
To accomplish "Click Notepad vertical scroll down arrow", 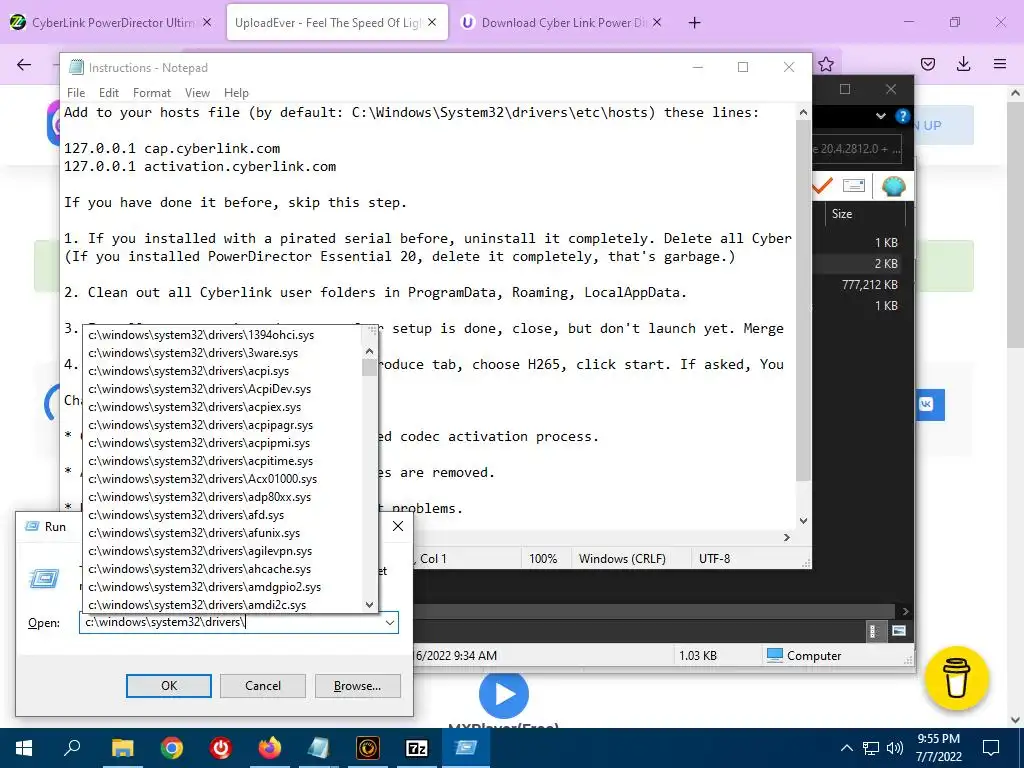I will 803,520.
